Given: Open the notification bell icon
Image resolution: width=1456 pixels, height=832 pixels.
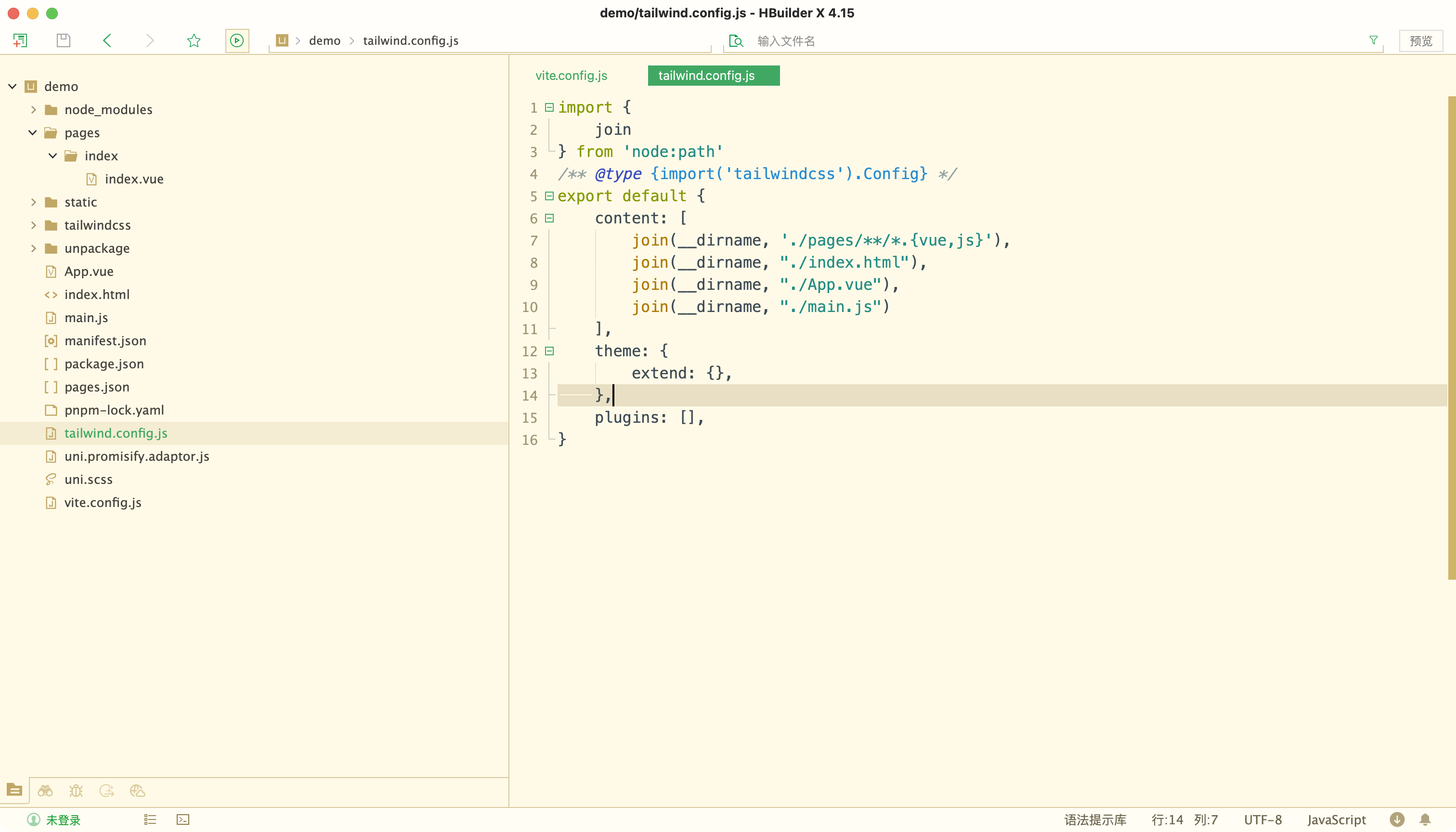Looking at the screenshot, I should [x=1425, y=819].
